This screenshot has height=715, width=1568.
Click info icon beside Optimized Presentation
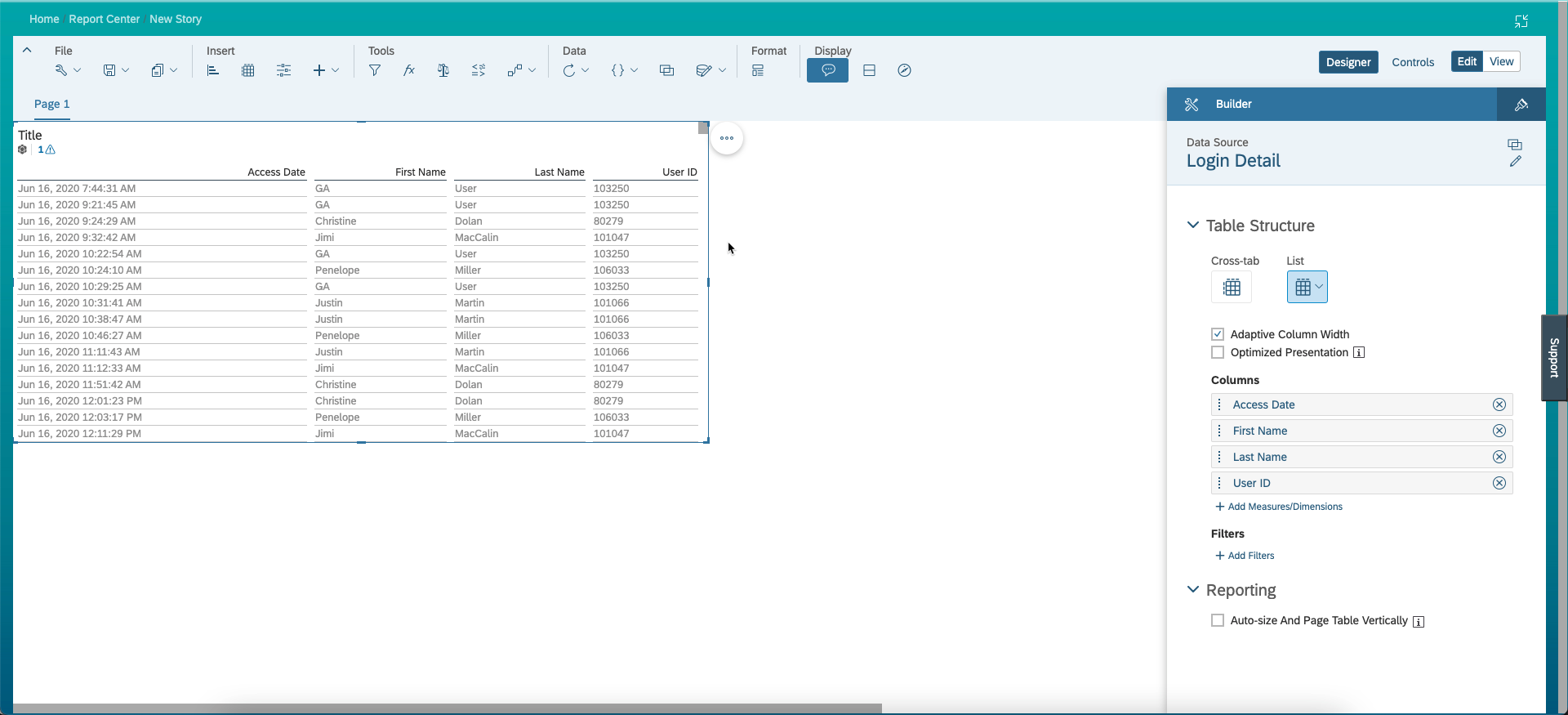[x=1359, y=353]
